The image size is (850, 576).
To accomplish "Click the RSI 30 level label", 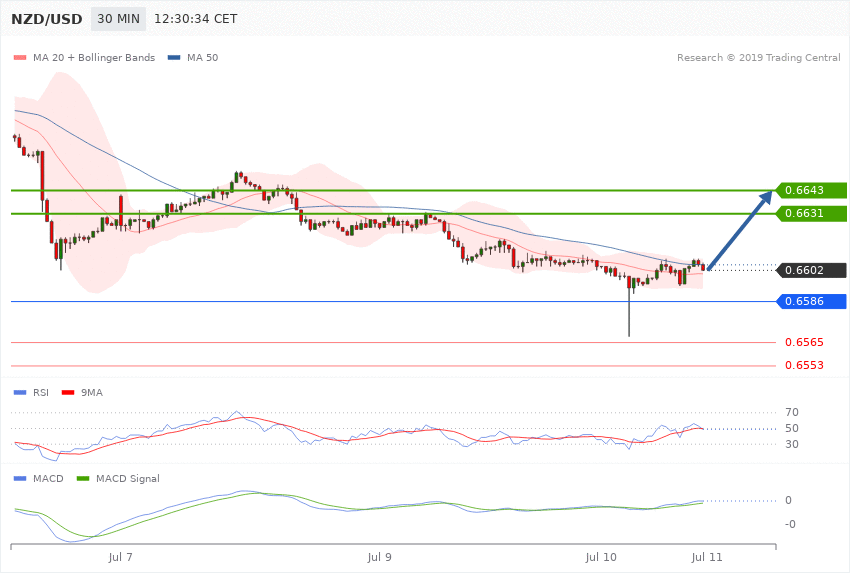I will tap(791, 444).
